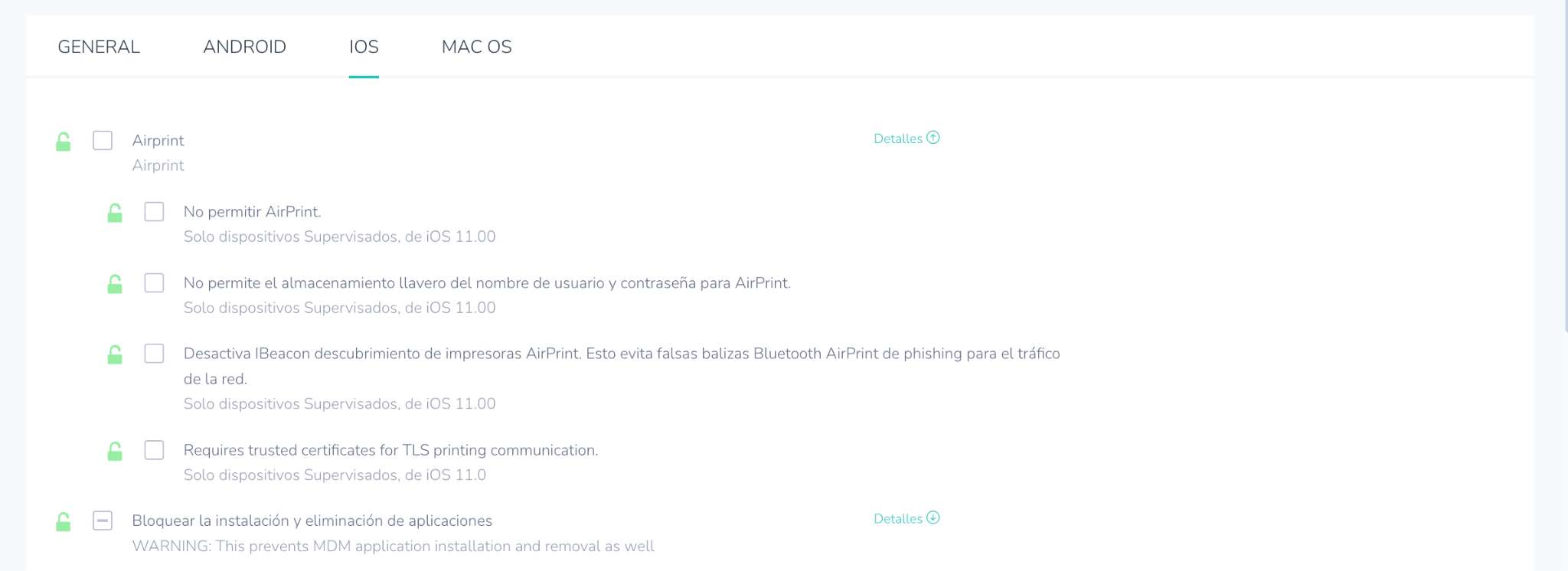Viewport: 1568px width, 571px height.
Task: Click lock icon for Bloquear la instalación
Action: (x=64, y=522)
